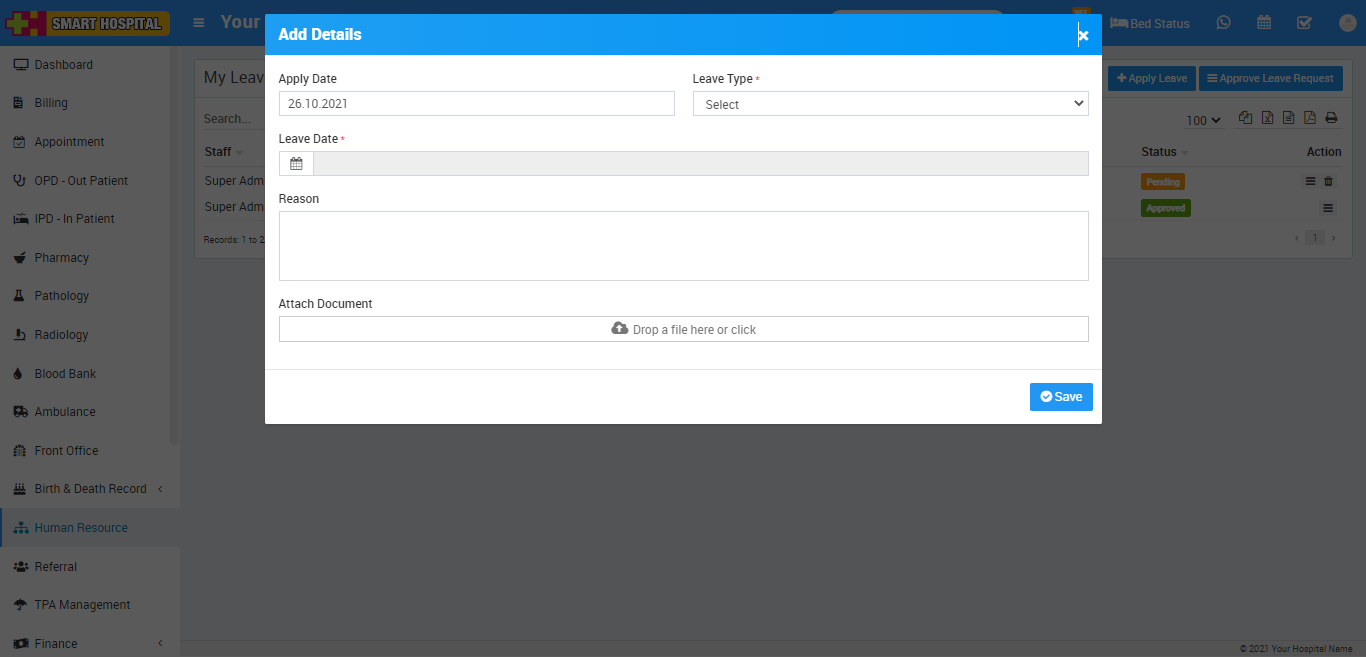
Task: Go to Pharmacy in the sidebar
Action: [x=61, y=258]
